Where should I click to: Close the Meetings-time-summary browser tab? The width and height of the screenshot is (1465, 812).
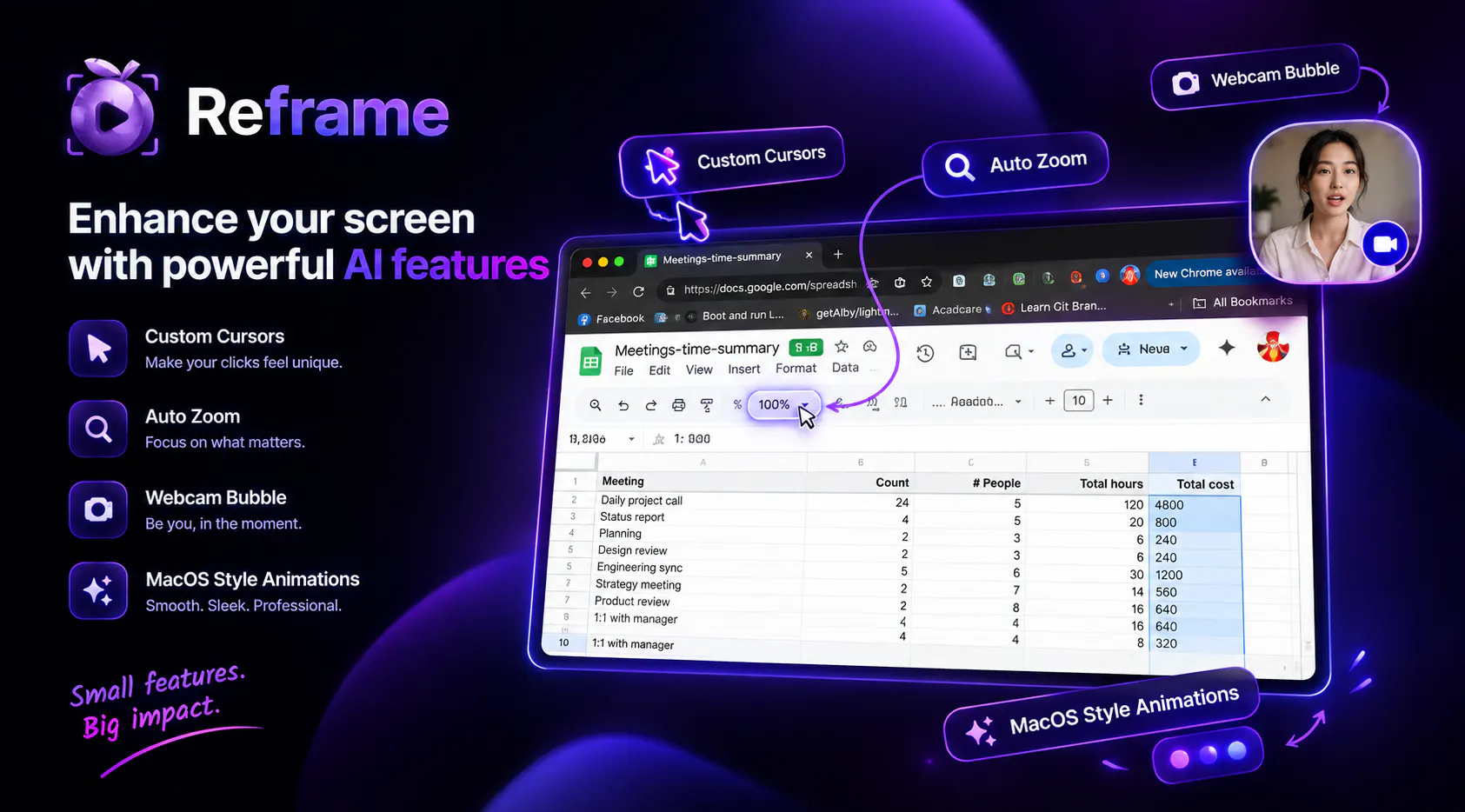[x=809, y=255]
